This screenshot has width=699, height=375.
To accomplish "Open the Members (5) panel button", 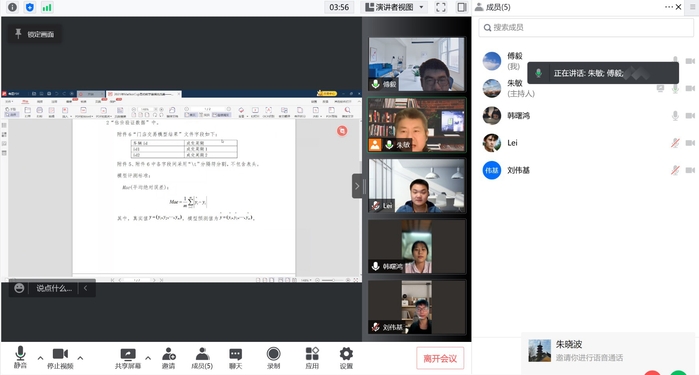I will 202,358.
